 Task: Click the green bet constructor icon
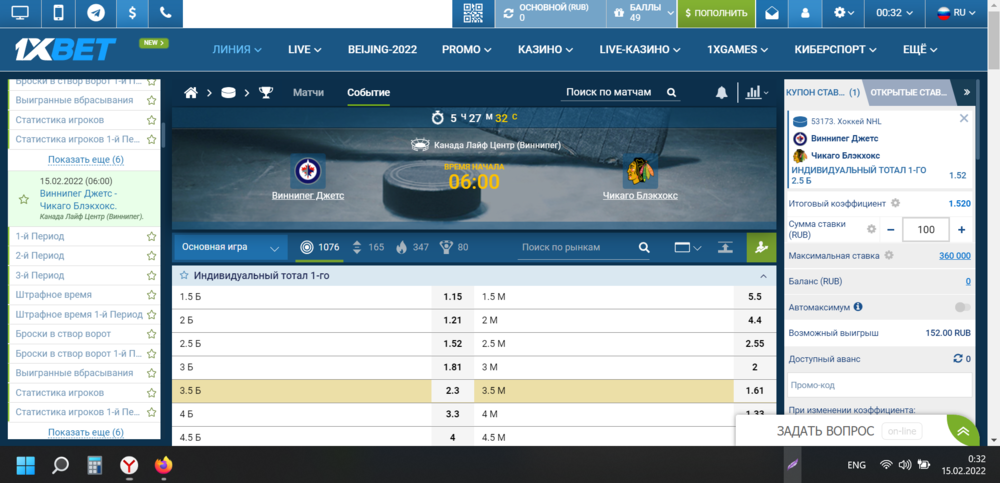point(761,248)
